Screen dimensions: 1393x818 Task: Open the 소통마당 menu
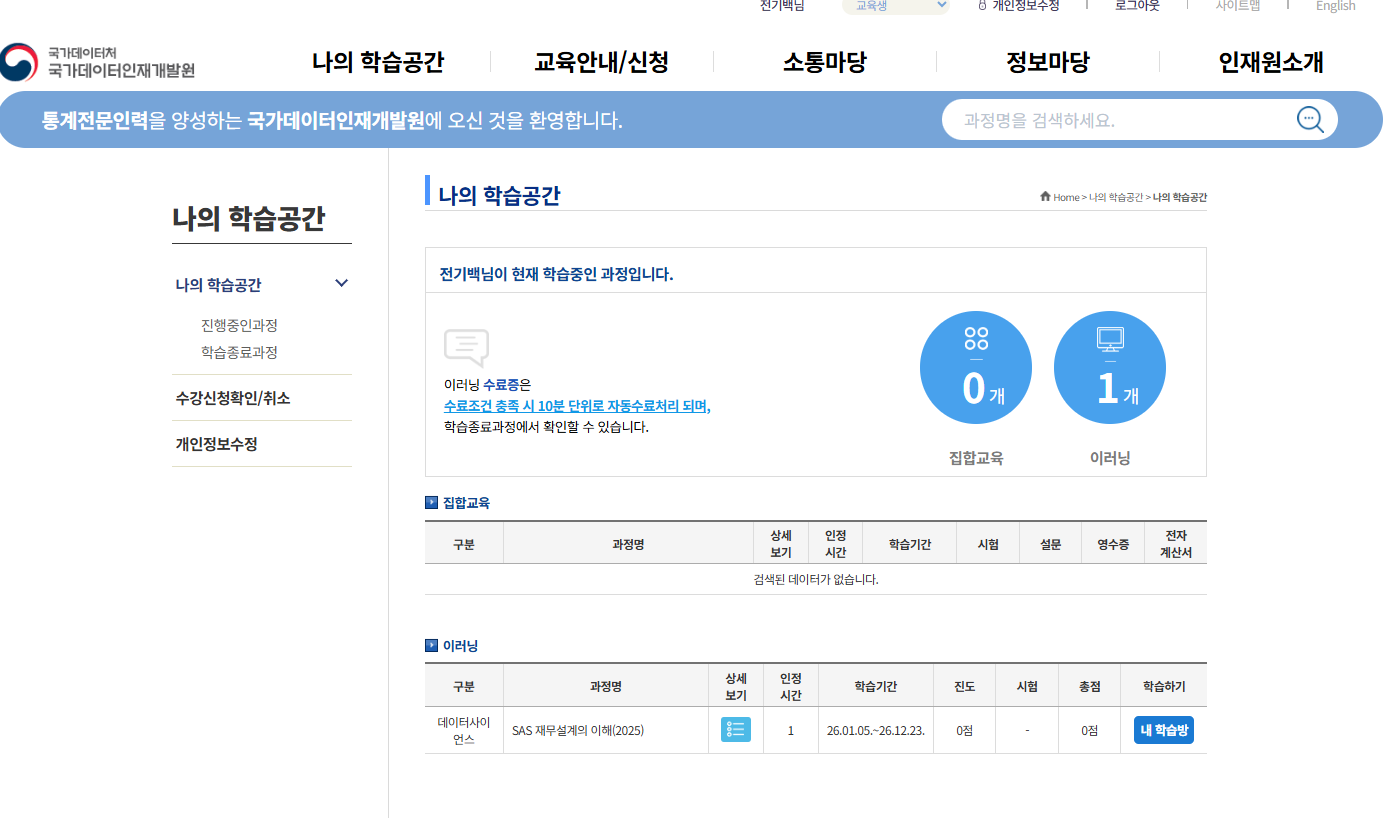pos(823,62)
